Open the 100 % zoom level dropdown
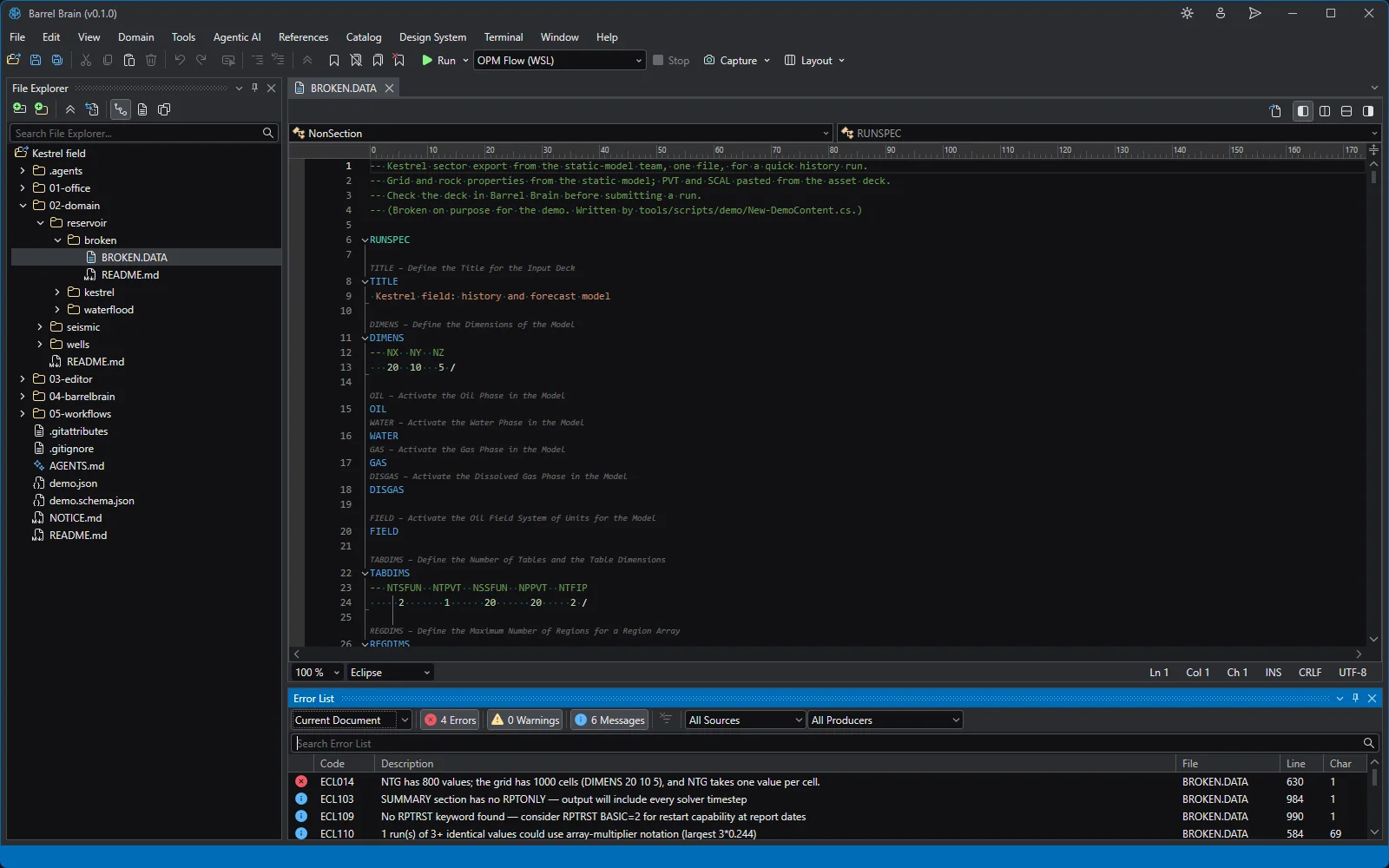This screenshot has height=868, width=1389. 317,673
